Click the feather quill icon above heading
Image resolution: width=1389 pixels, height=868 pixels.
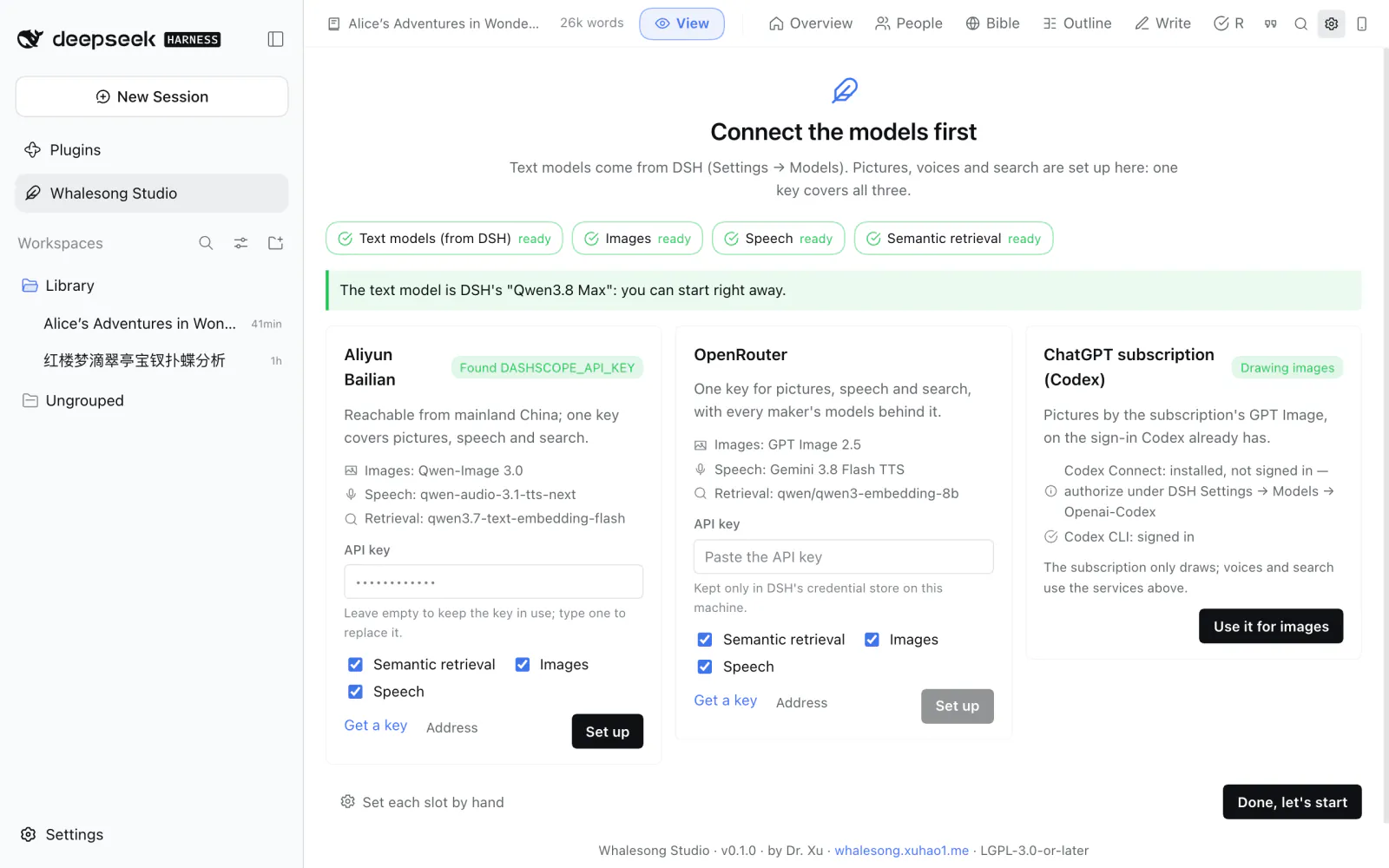pos(844,90)
